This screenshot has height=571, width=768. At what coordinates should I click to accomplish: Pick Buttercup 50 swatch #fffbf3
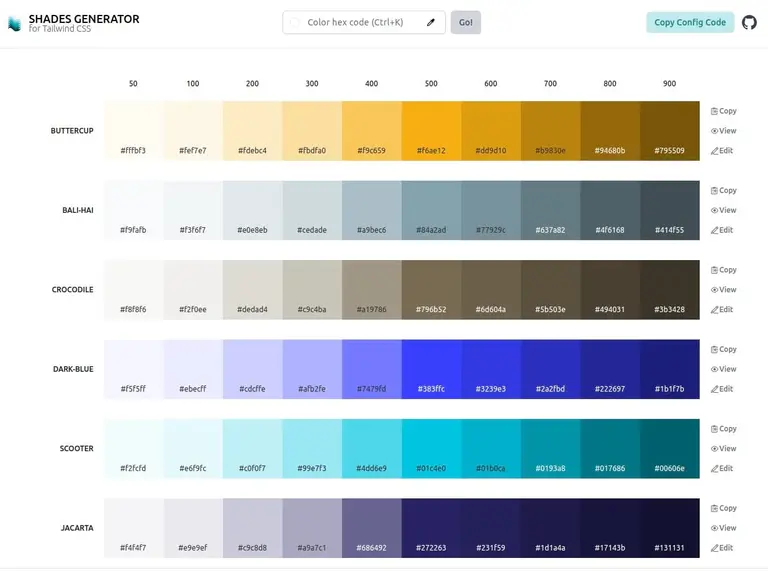133,131
